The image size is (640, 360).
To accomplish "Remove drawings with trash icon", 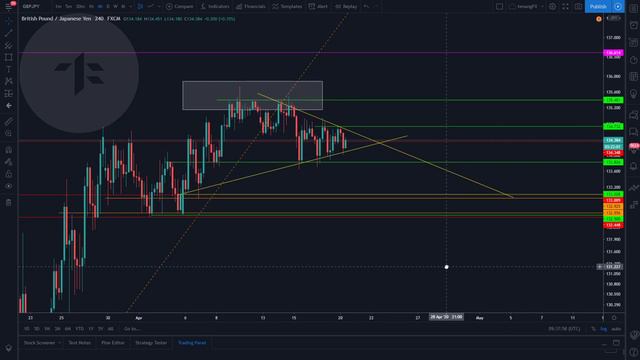I will [8, 202].
